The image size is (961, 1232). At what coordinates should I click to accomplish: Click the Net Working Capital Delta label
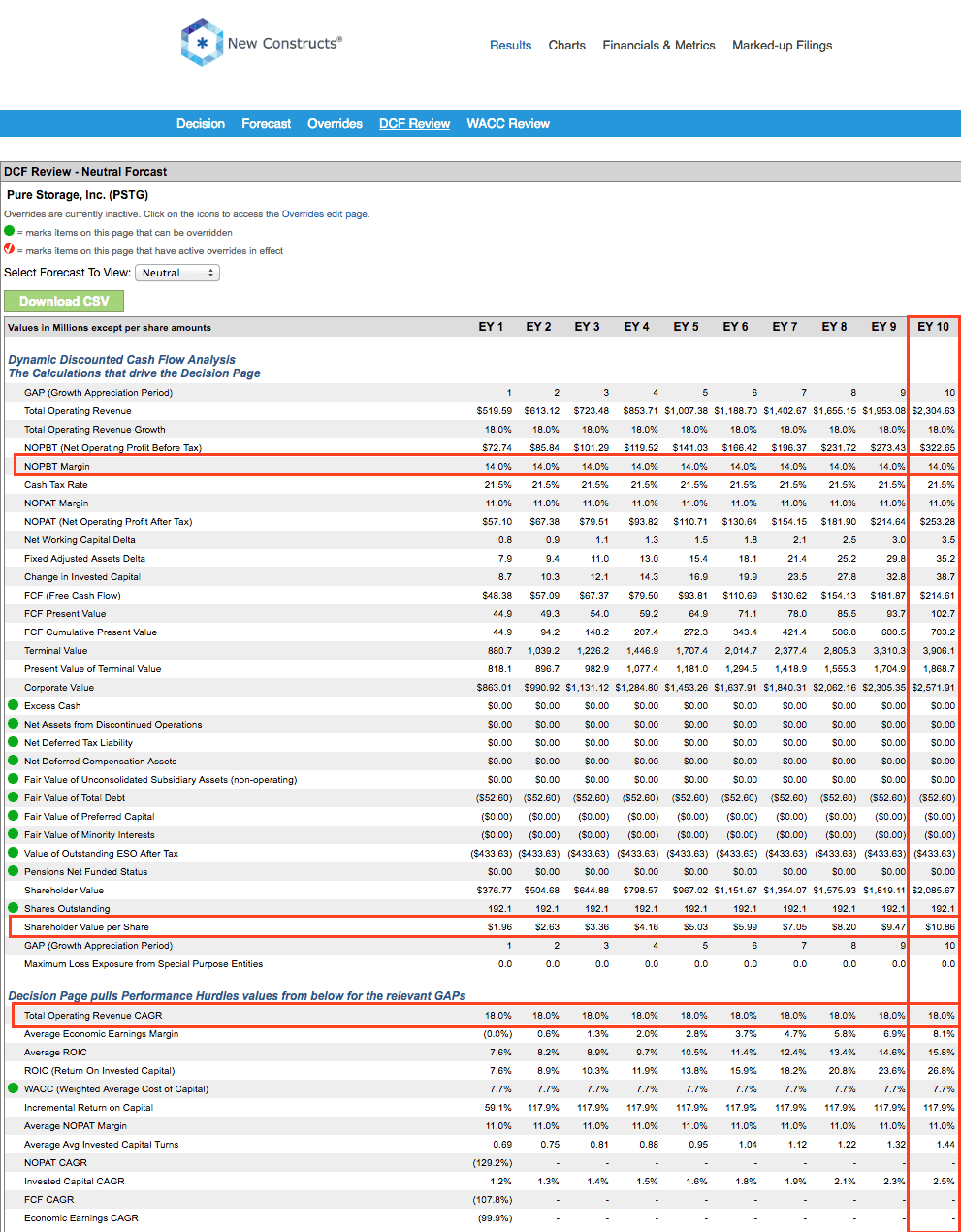point(80,540)
